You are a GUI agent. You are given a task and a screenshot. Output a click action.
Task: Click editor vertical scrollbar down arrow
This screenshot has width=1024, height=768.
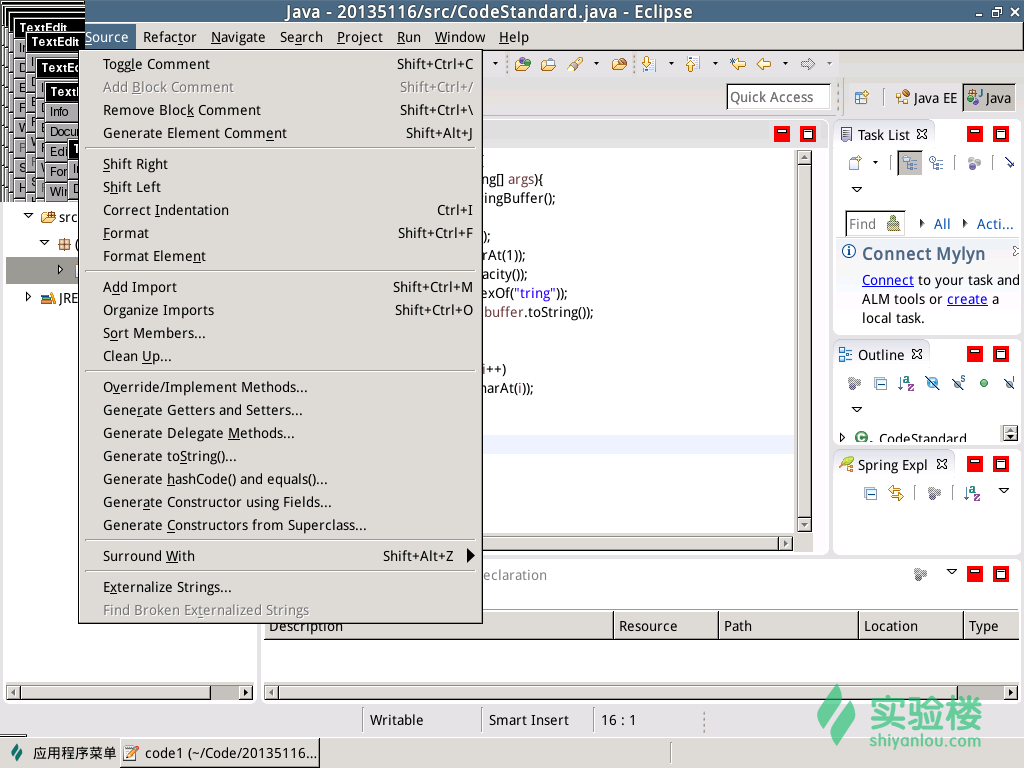pyautogui.click(x=805, y=525)
